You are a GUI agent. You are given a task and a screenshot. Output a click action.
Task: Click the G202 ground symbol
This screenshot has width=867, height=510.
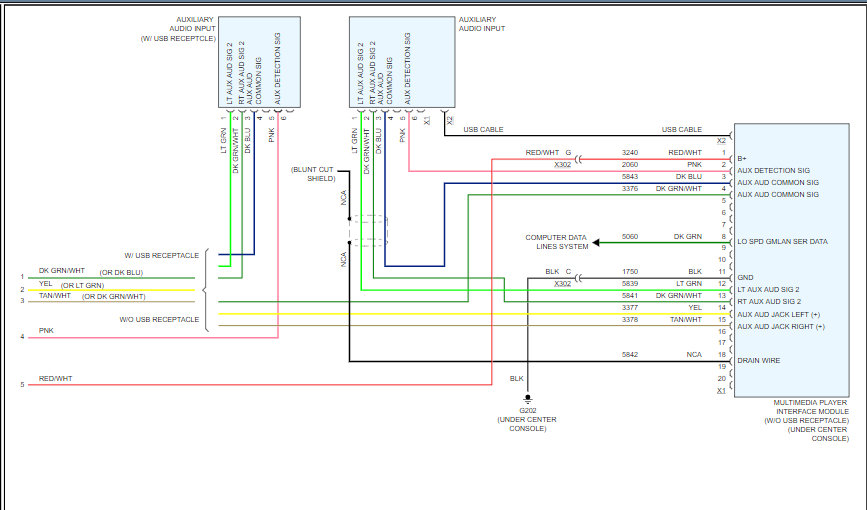[527, 398]
